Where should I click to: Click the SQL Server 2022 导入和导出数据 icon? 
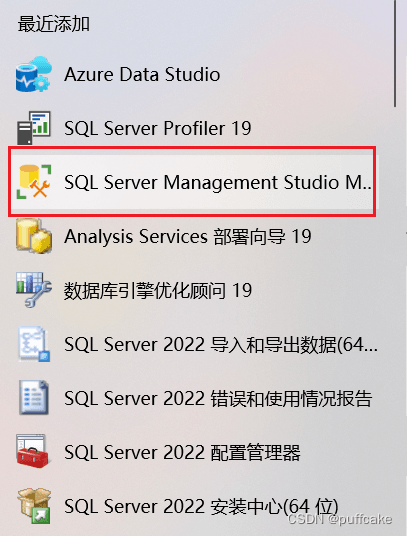pyautogui.click(x=34, y=344)
